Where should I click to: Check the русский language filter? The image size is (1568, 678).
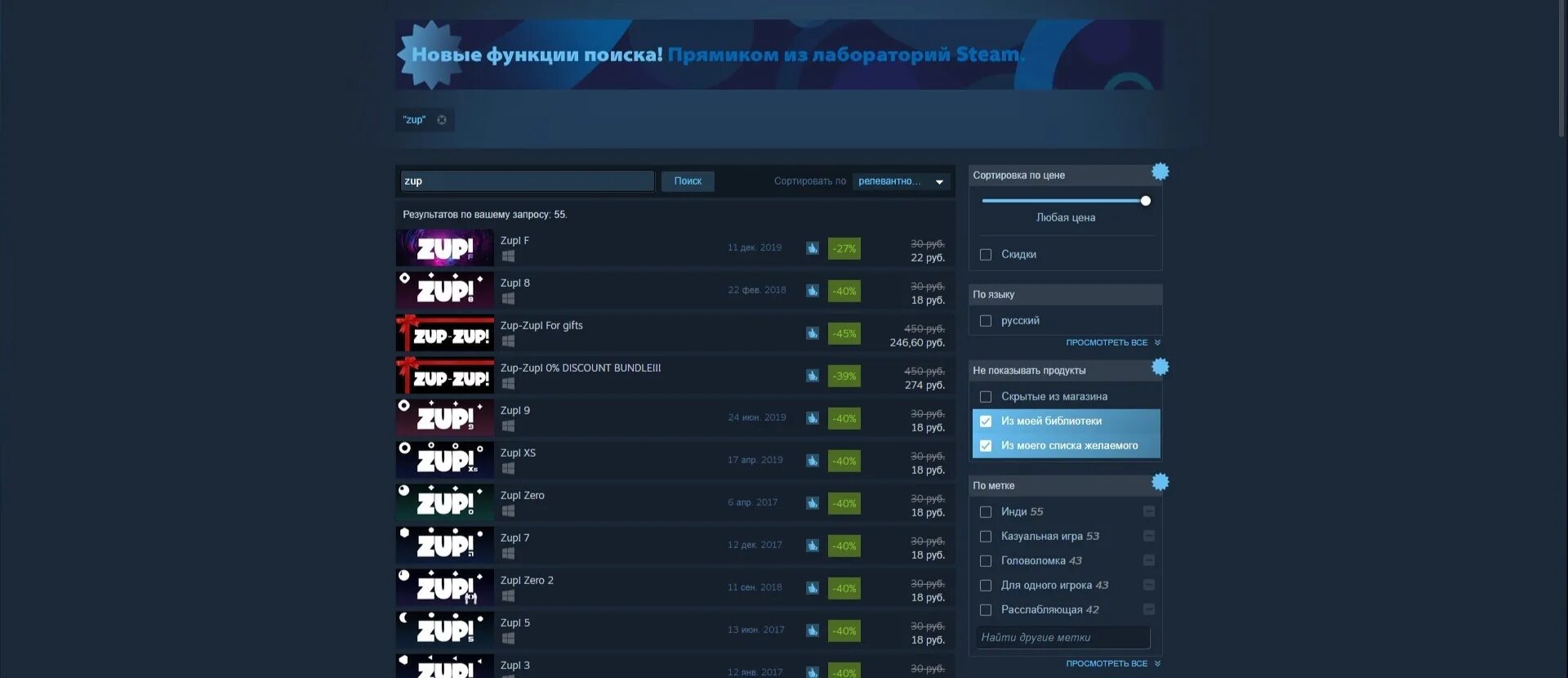pyautogui.click(x=986, y=321)
